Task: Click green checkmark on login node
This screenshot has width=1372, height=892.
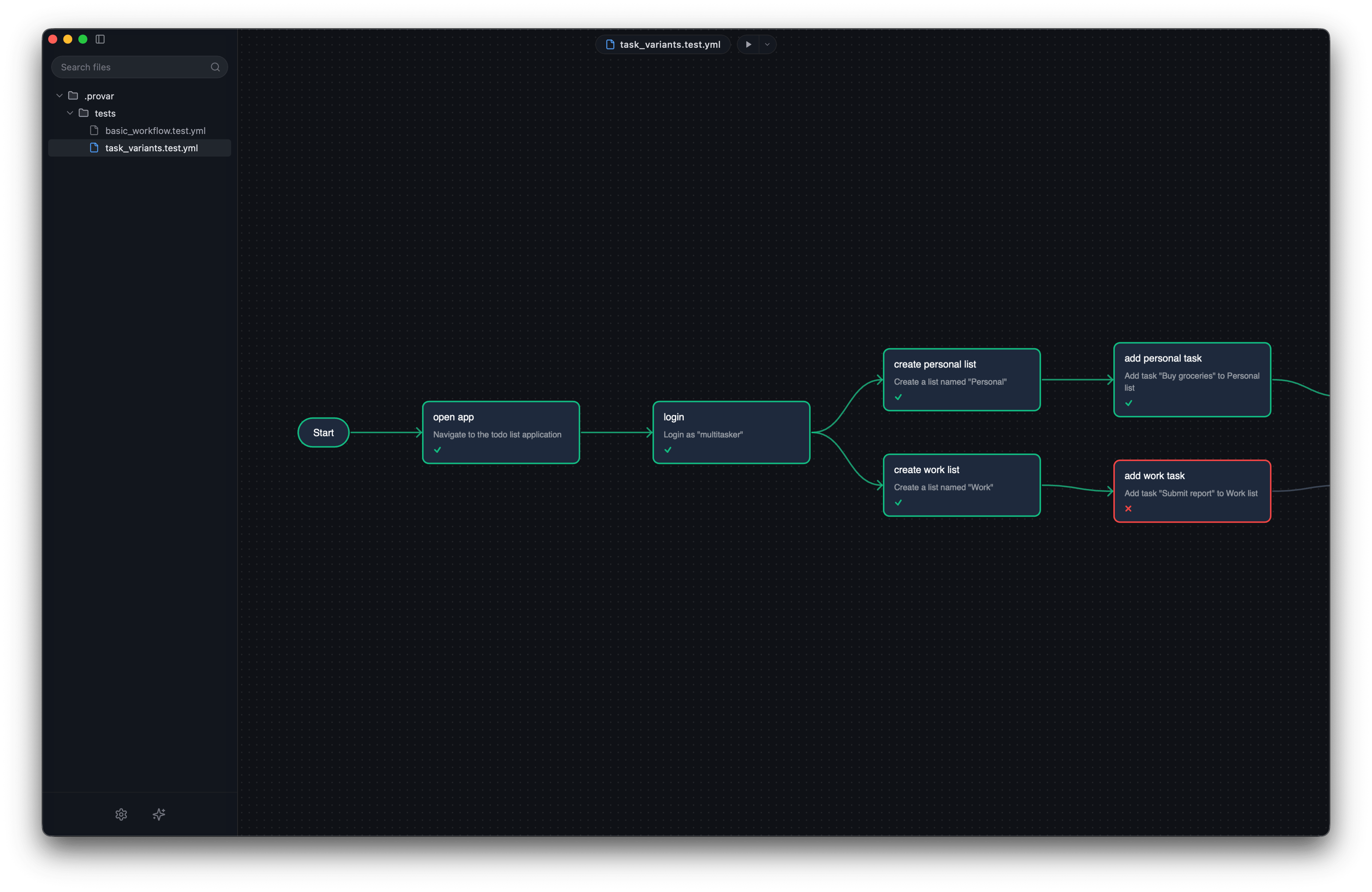Action: pos(668,450)
